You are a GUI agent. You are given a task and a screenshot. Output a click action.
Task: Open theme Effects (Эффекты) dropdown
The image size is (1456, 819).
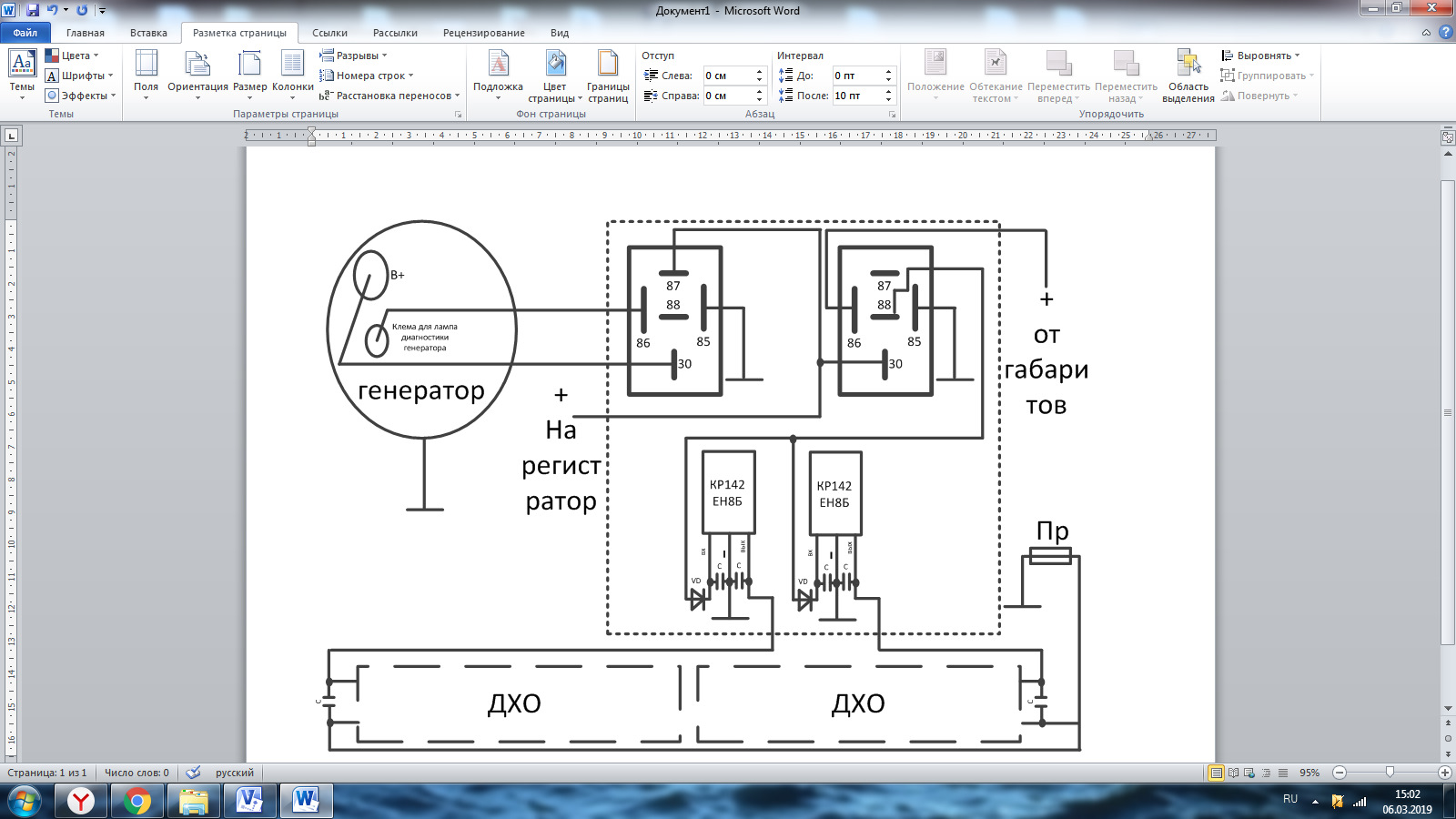coord(81,96)
